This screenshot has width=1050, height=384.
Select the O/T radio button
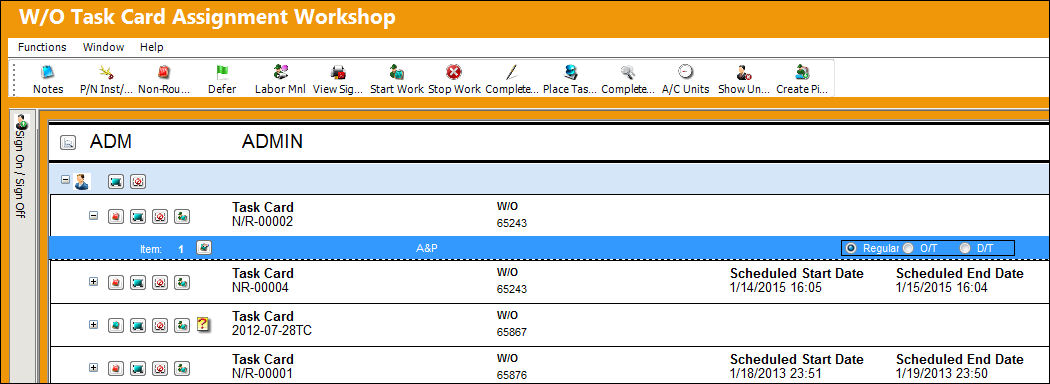[x=908, y=248]
